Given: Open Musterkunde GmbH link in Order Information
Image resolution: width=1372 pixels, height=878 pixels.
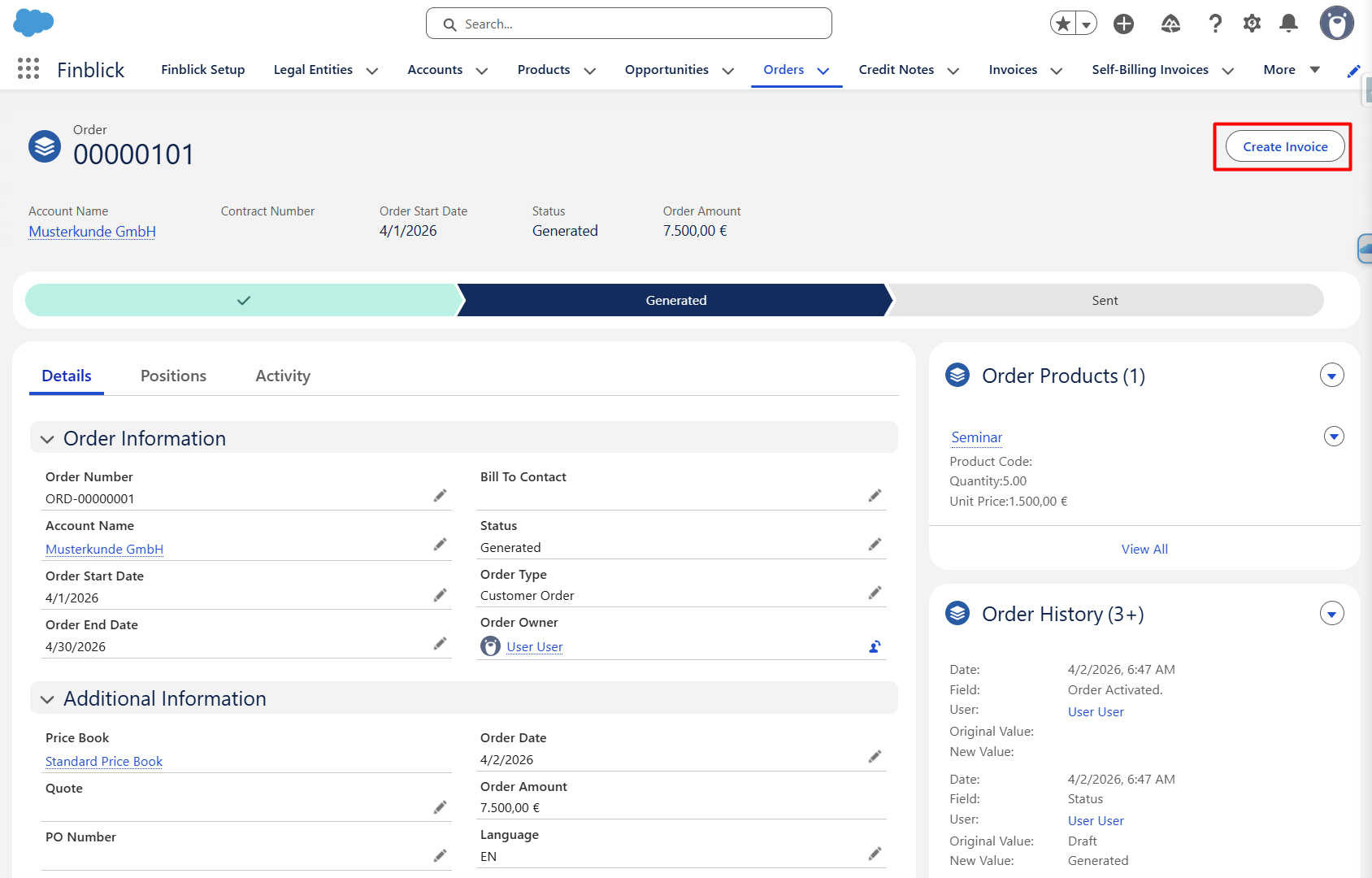Looking at the screenshot, I should (x=104, y=550).
